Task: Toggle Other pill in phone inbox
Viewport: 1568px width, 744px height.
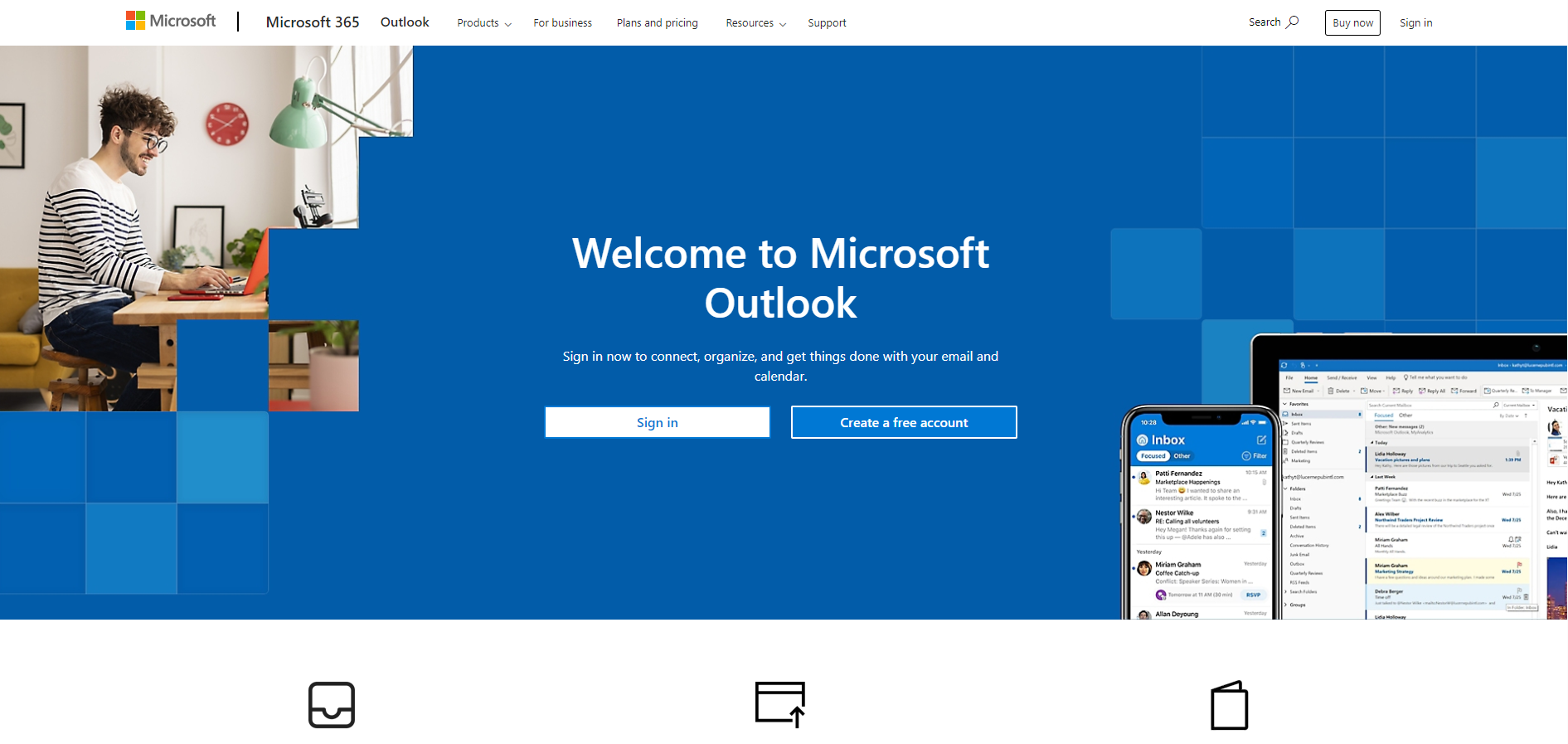Action: [x=1182, y=455]
